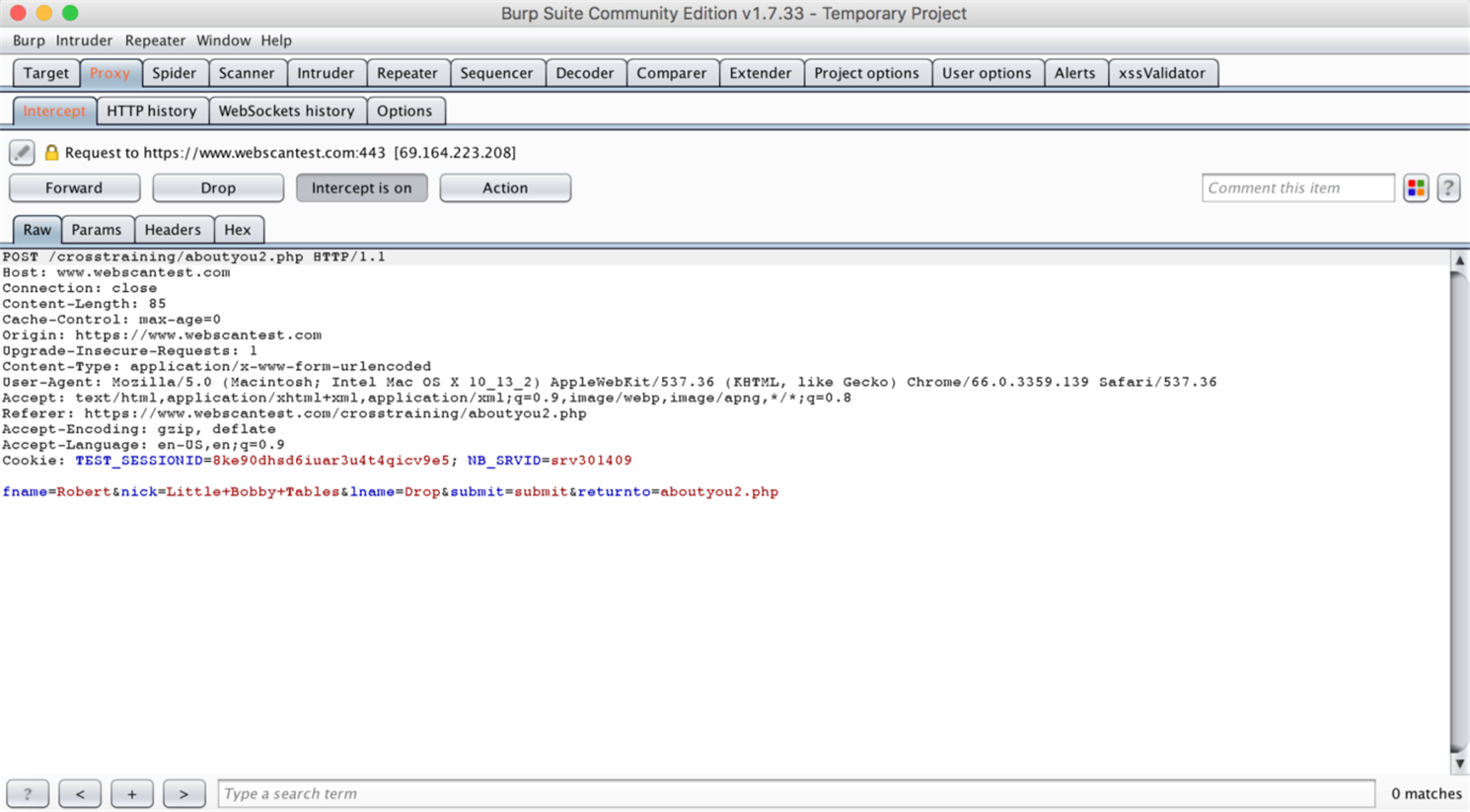This screenshot has width=1470, height=812.
Task: Select the Intercept sub-tab
Action: (54, 111)
